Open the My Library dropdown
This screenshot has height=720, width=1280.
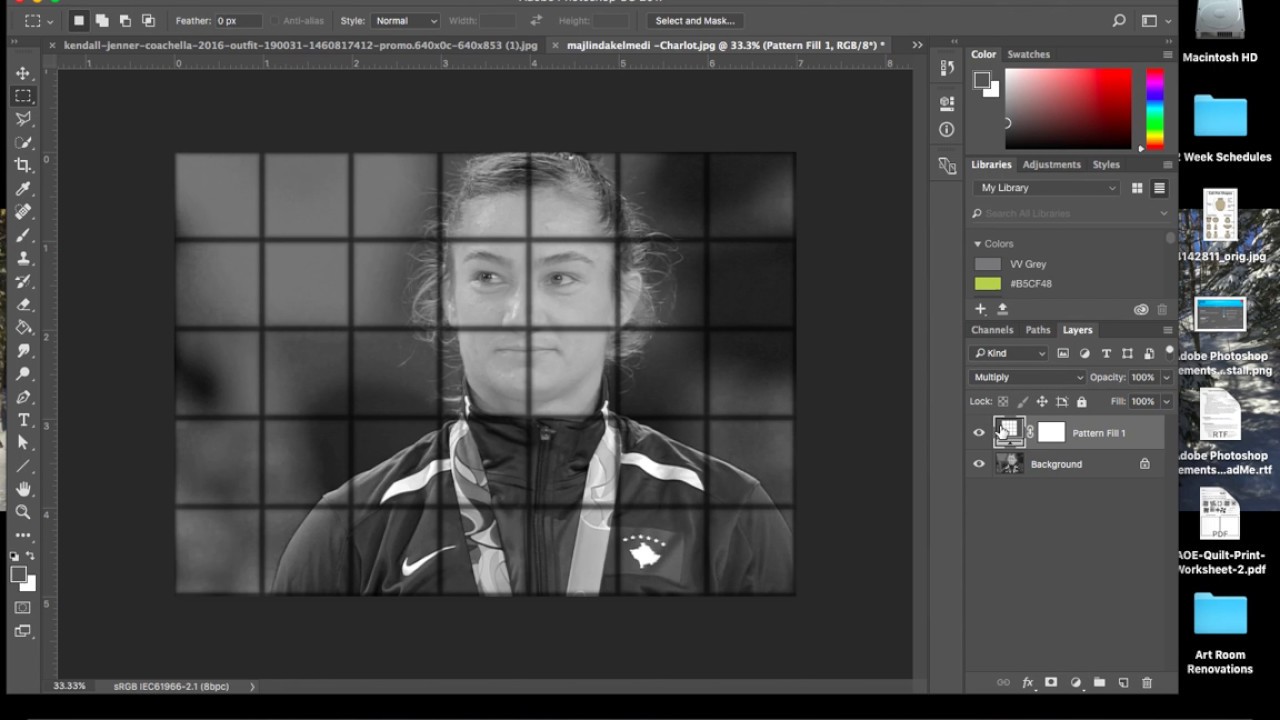[1047, 188]
